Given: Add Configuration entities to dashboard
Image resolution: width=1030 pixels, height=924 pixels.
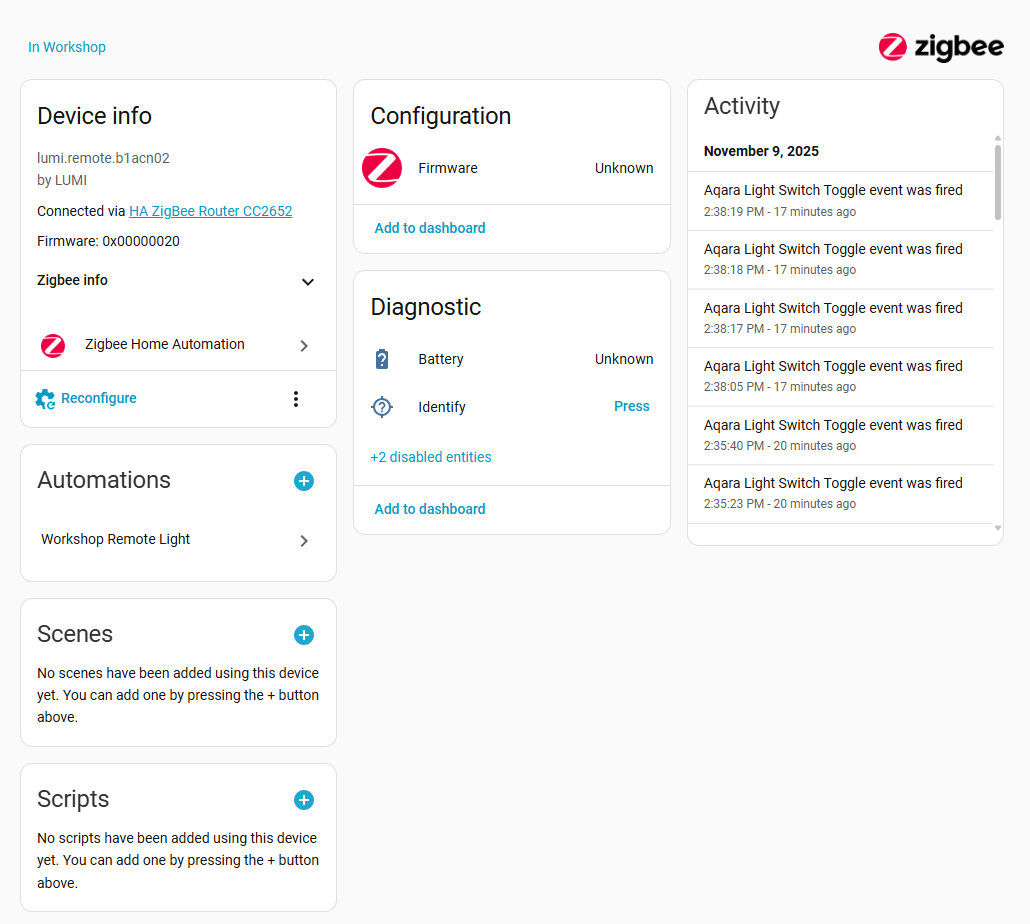Looking at the screenshot, I should pos(430,228).
